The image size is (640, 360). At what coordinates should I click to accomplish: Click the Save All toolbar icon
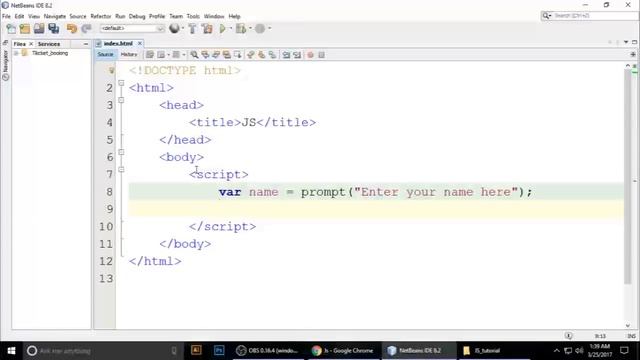click(54, 29)
